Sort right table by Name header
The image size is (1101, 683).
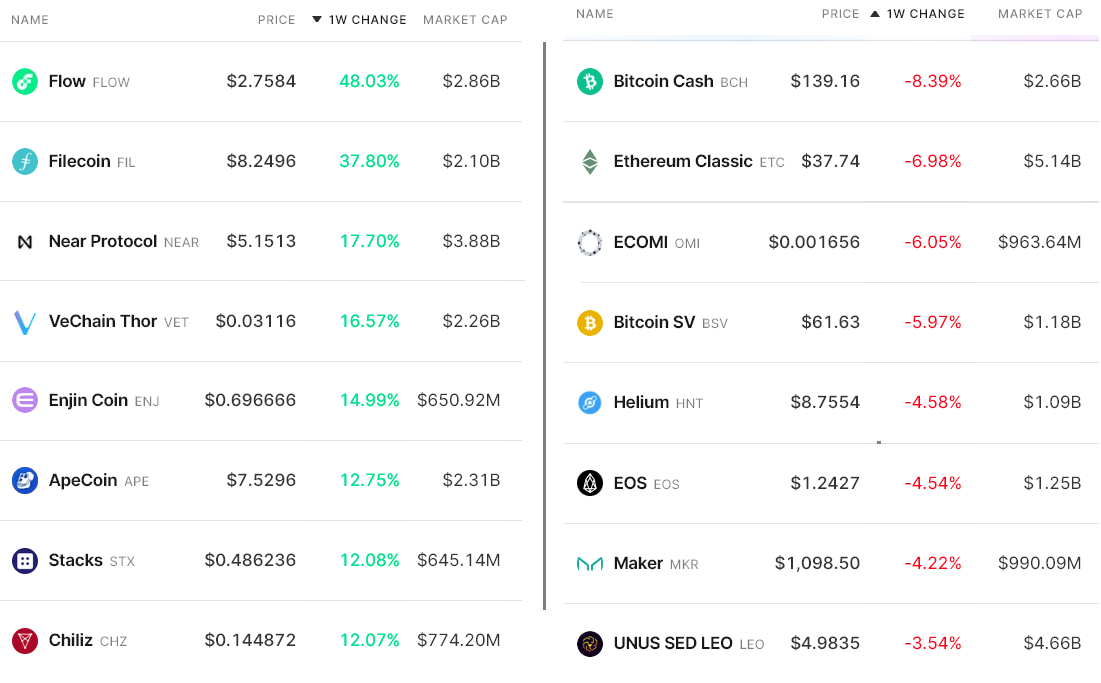(x=595, y=14)
